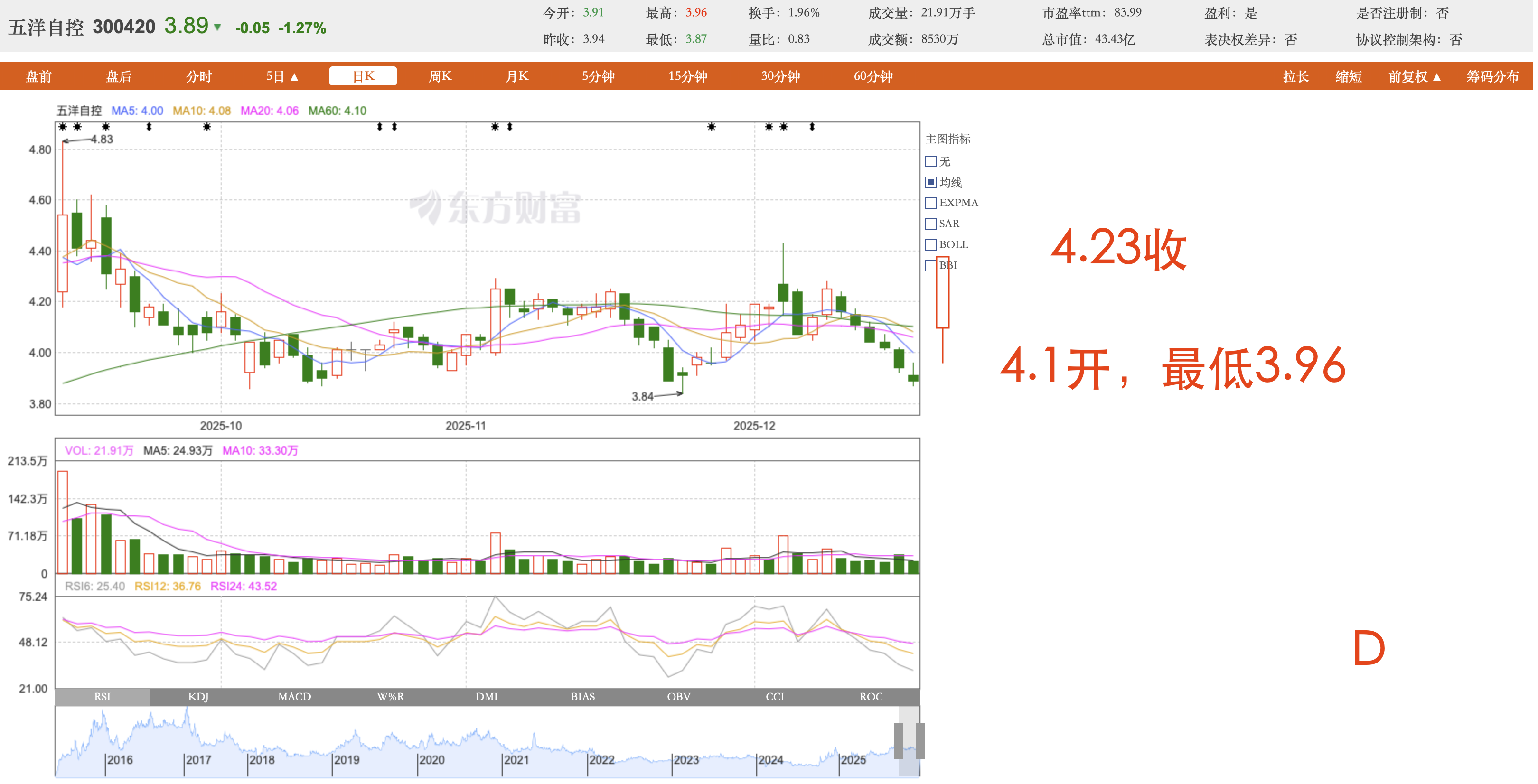The height and width of the screenshot is (784, 1538).
Task: Expand the 5日 period dropdown arrow
Action: point(294,77)
